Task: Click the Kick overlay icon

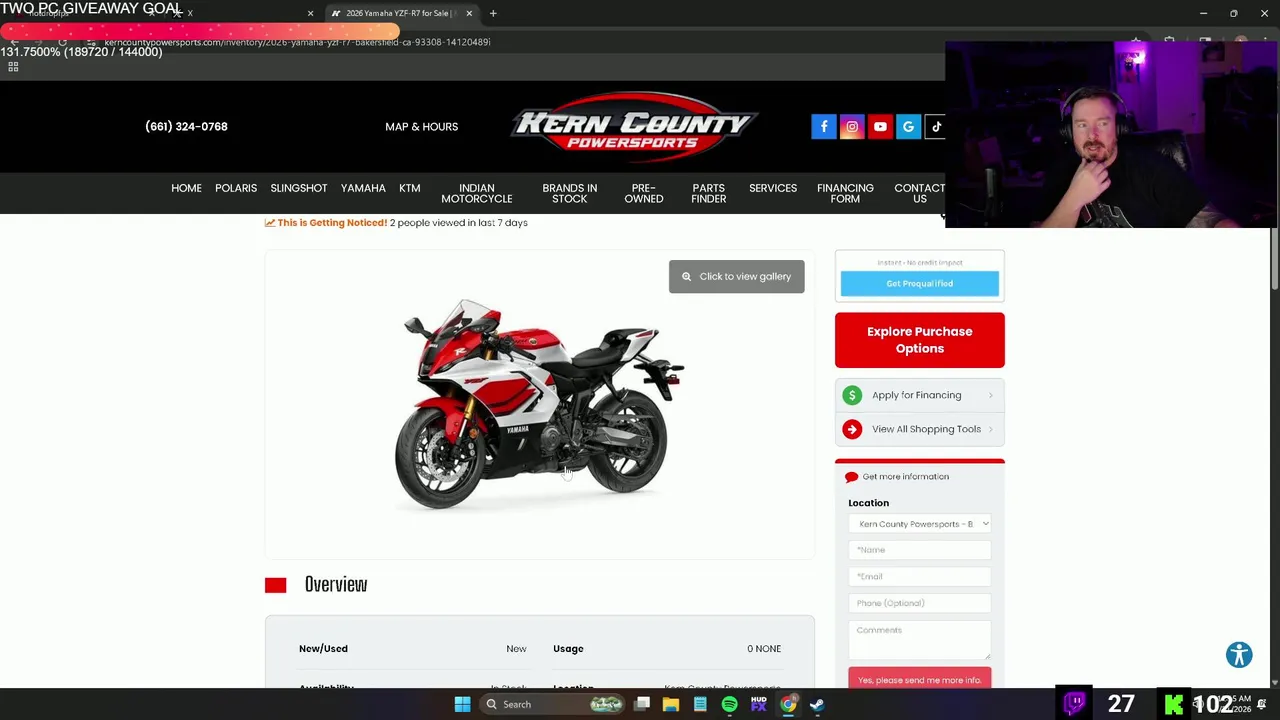Action: pos(1173,704)
